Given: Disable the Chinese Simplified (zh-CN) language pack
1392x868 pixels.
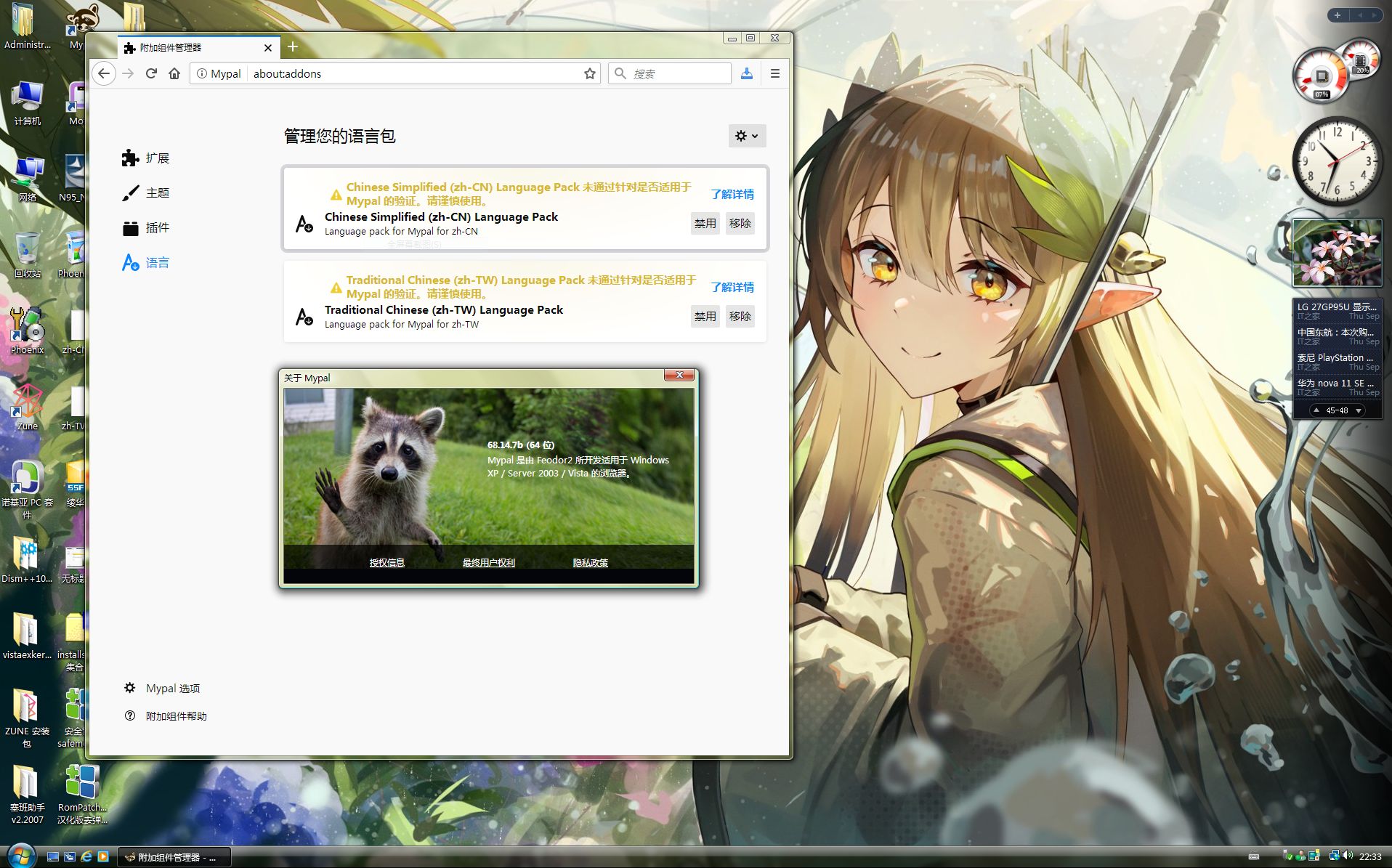Looking at the screenshot, I should (x=705, y=224).
